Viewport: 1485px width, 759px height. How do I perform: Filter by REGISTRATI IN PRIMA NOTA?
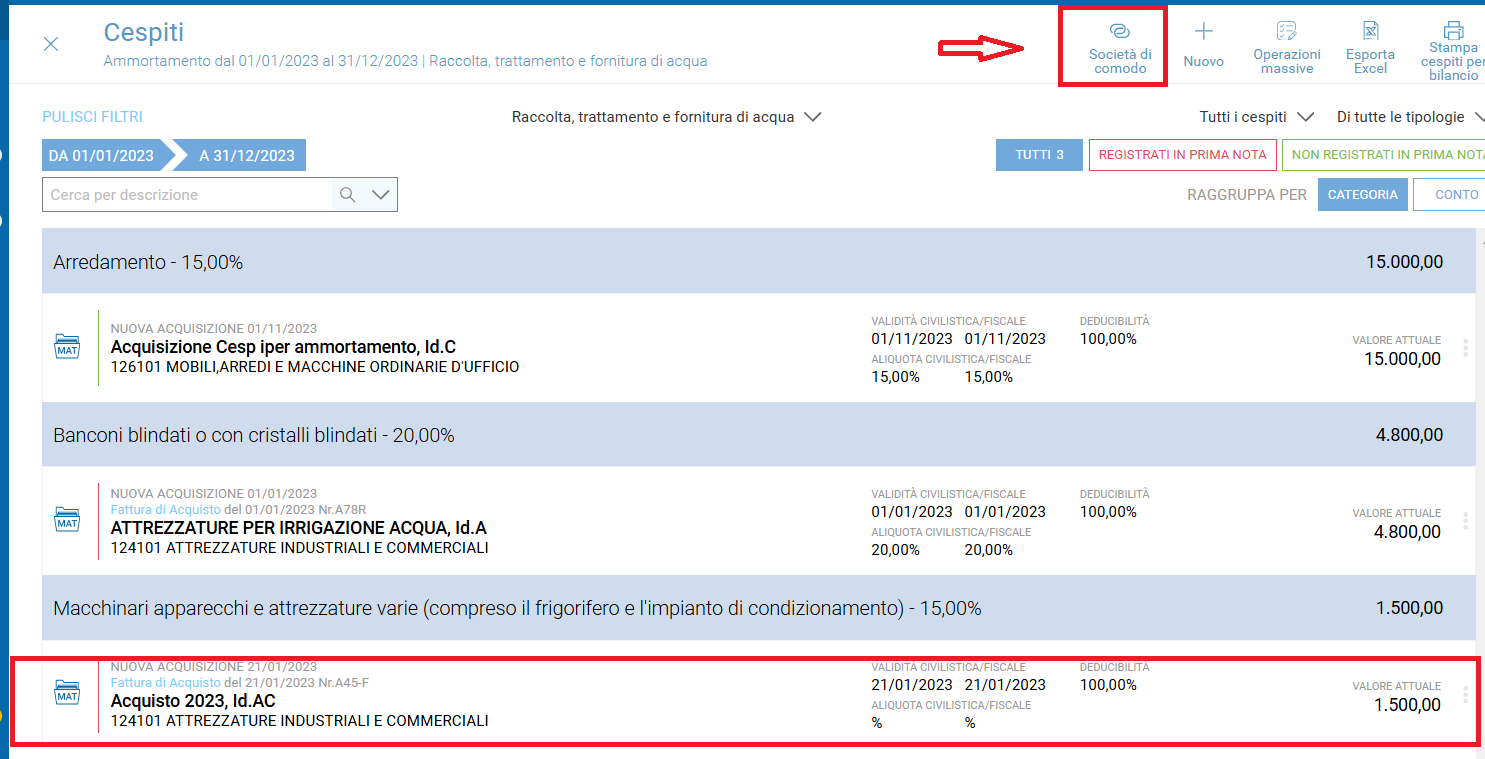click(x=1182, y=155)
